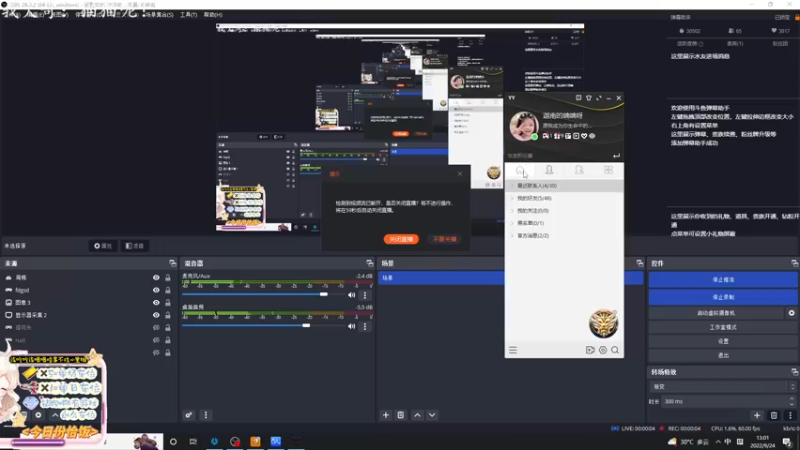Move the scene up with arrow
The height and width of the screenshot is (450, 800).
(x=417, y=415)
